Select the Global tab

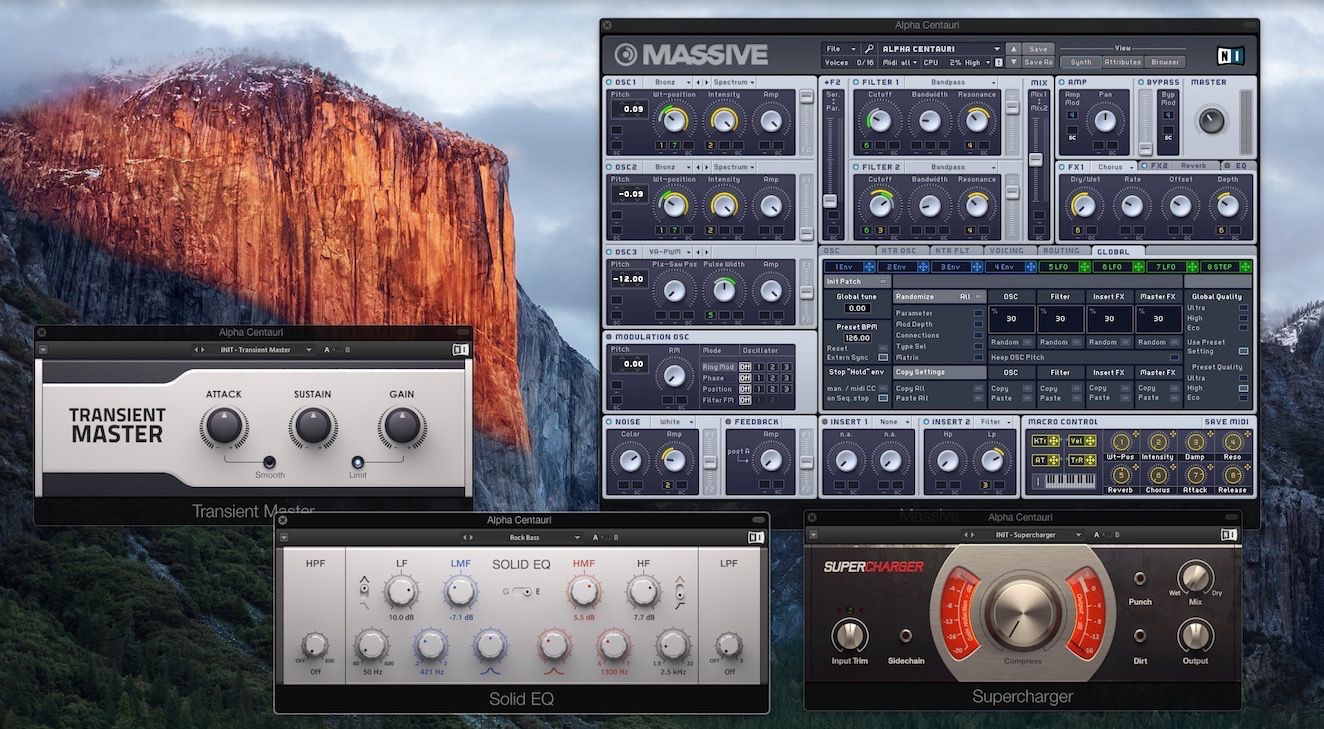pos(1118,251)
